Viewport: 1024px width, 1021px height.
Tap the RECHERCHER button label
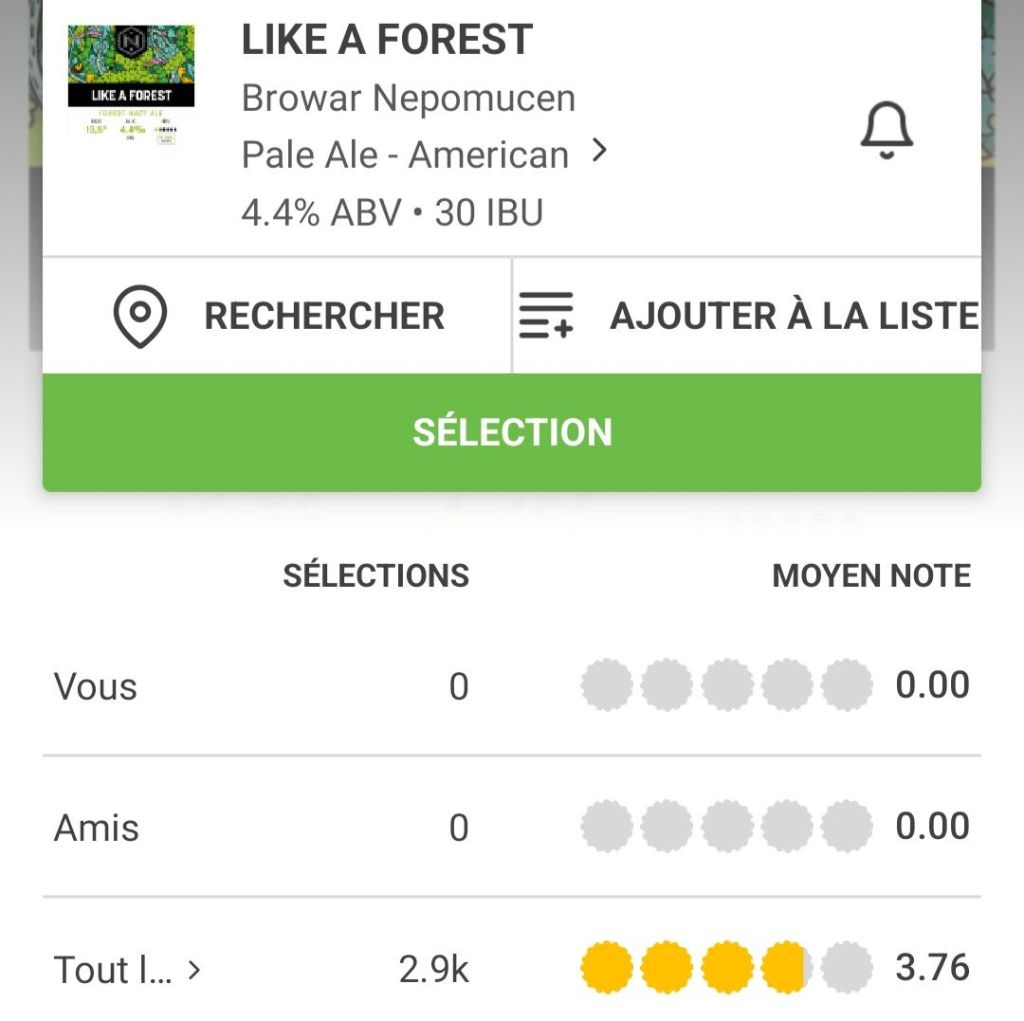click(324, 316)
